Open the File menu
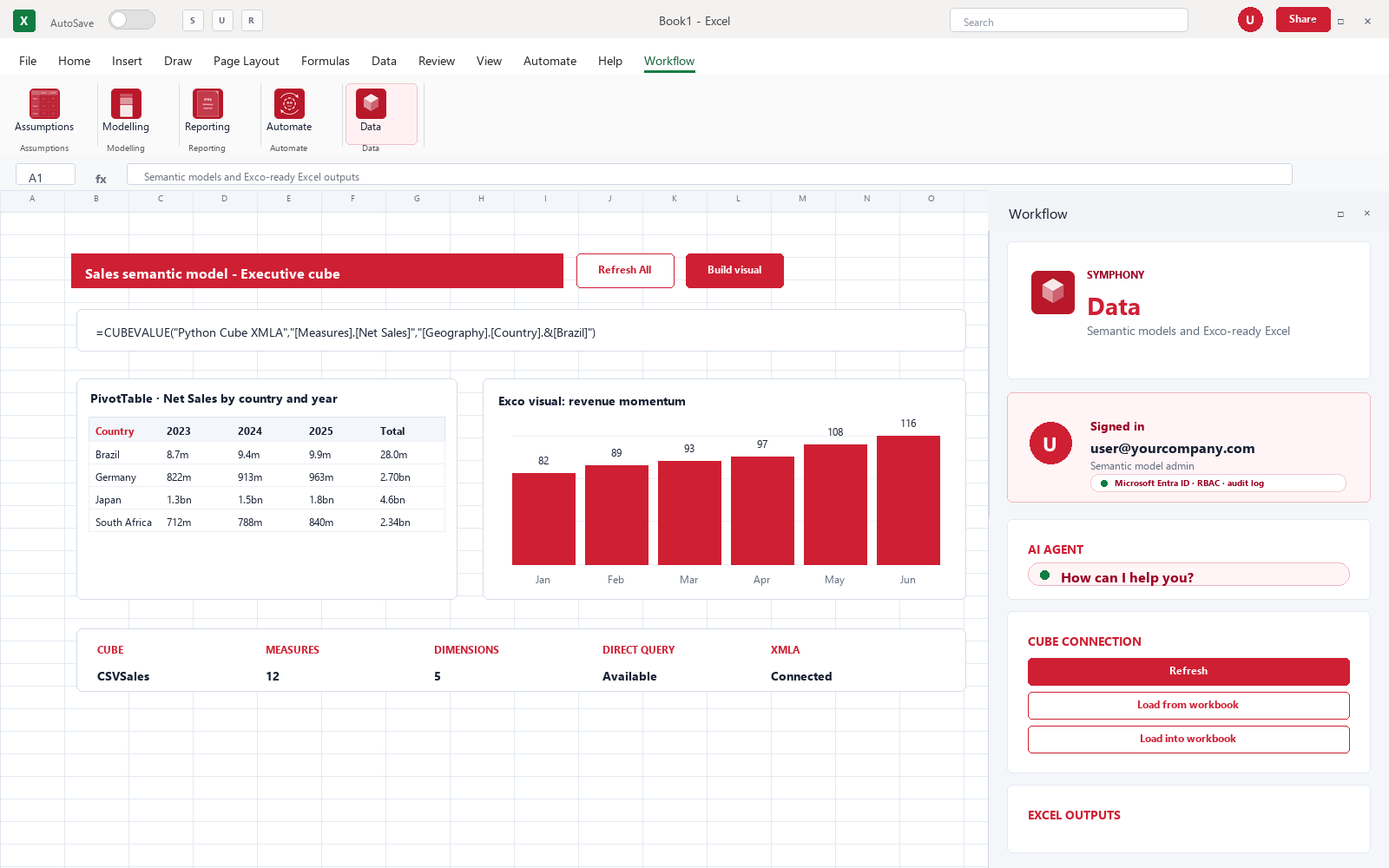Viewport: 1389px width, 868px height. (x=28, y=61)
